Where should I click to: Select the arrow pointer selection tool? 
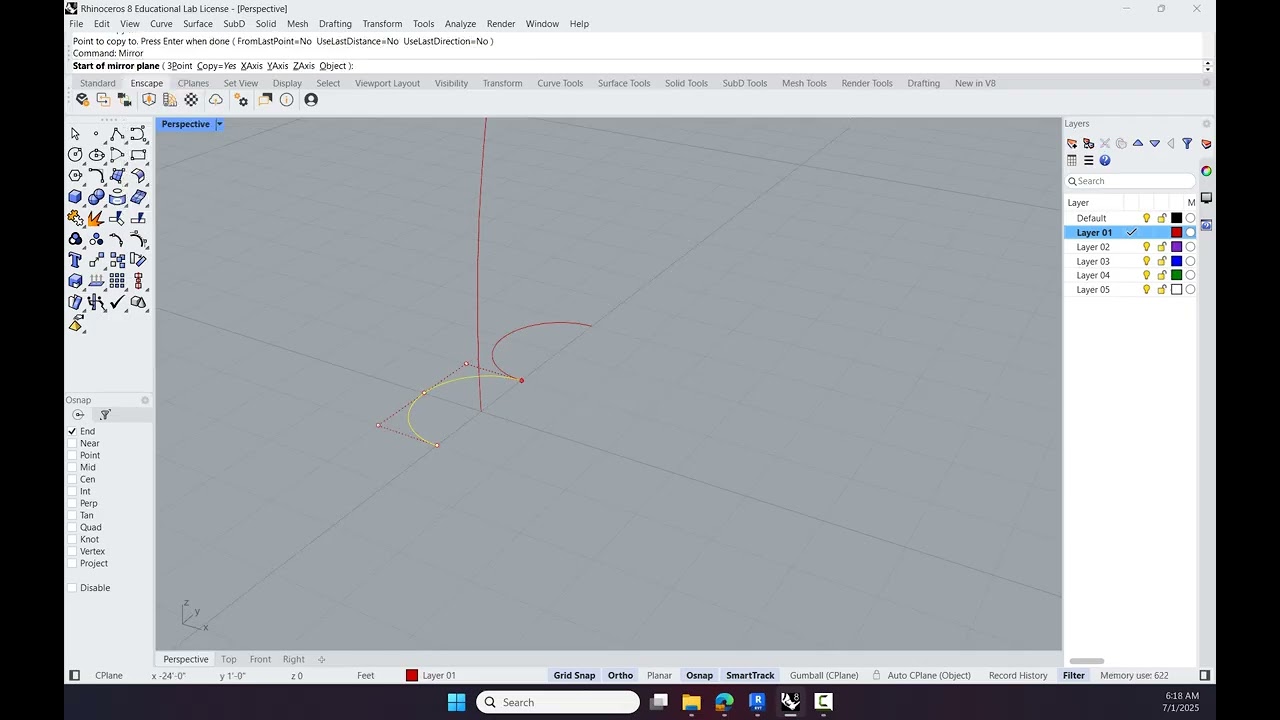coord(75,134)
